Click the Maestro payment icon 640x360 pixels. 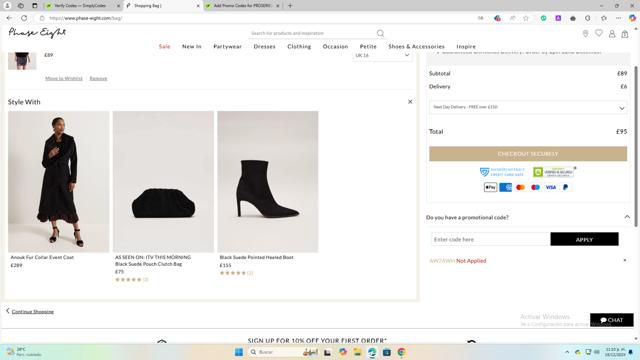(536, 187)
